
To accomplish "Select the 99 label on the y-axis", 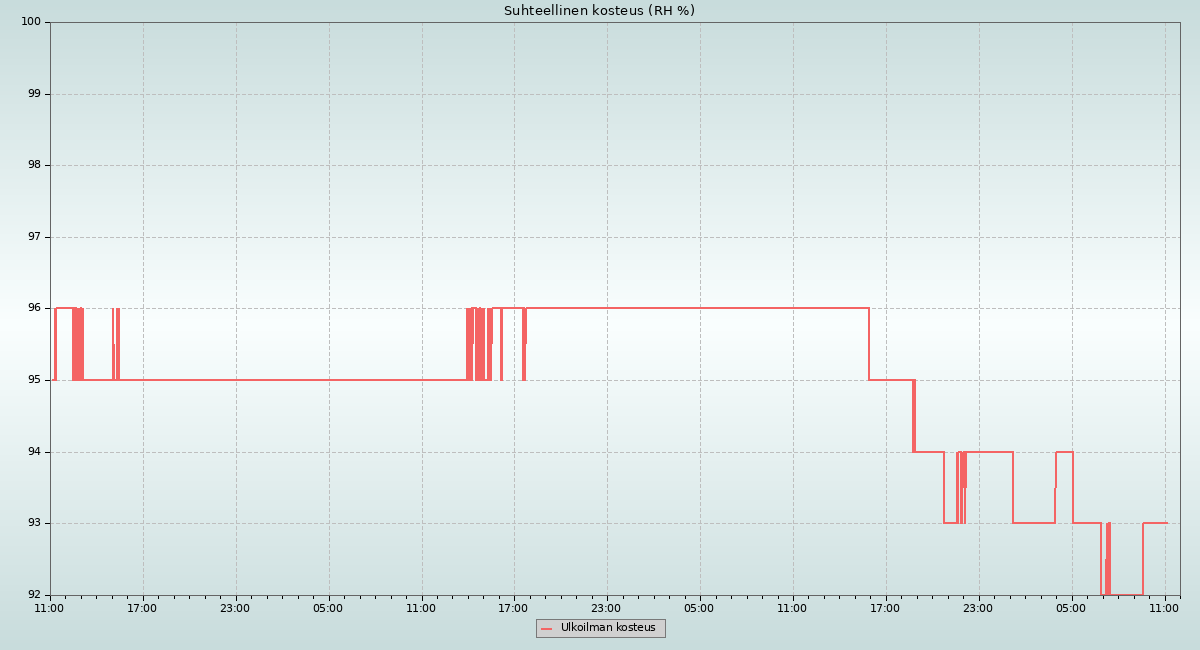I will pos(34,94).
